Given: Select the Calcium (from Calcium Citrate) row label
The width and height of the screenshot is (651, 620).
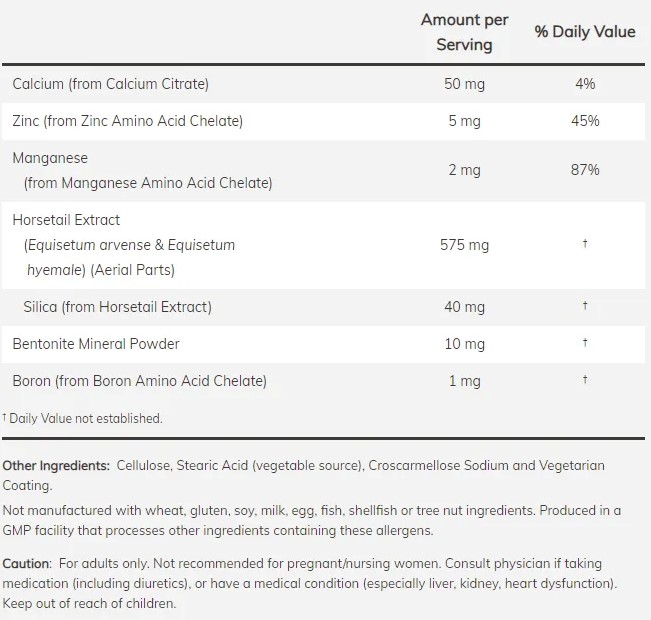Looking at the screenshot, I should click(x=110, y=84).
